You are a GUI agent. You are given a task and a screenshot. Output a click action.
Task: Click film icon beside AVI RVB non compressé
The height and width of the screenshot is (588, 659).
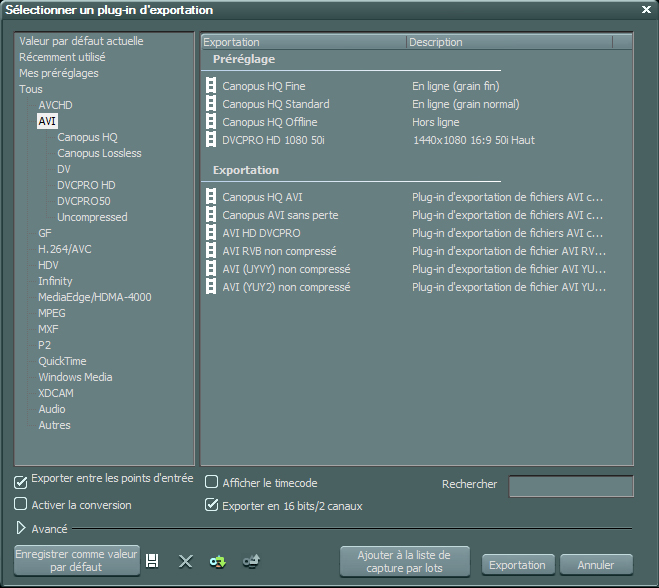click(211, 251)
